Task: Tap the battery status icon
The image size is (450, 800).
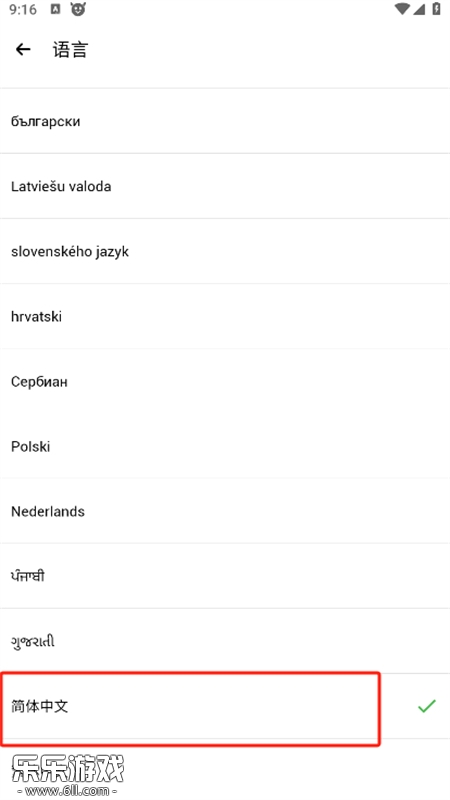Action: coord(436,9)
